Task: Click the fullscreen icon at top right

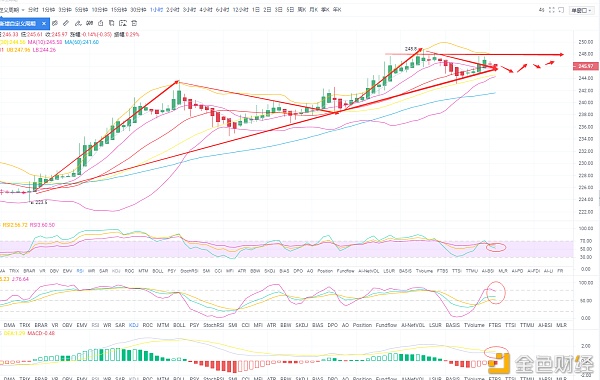Action: (x=551, y=10)
